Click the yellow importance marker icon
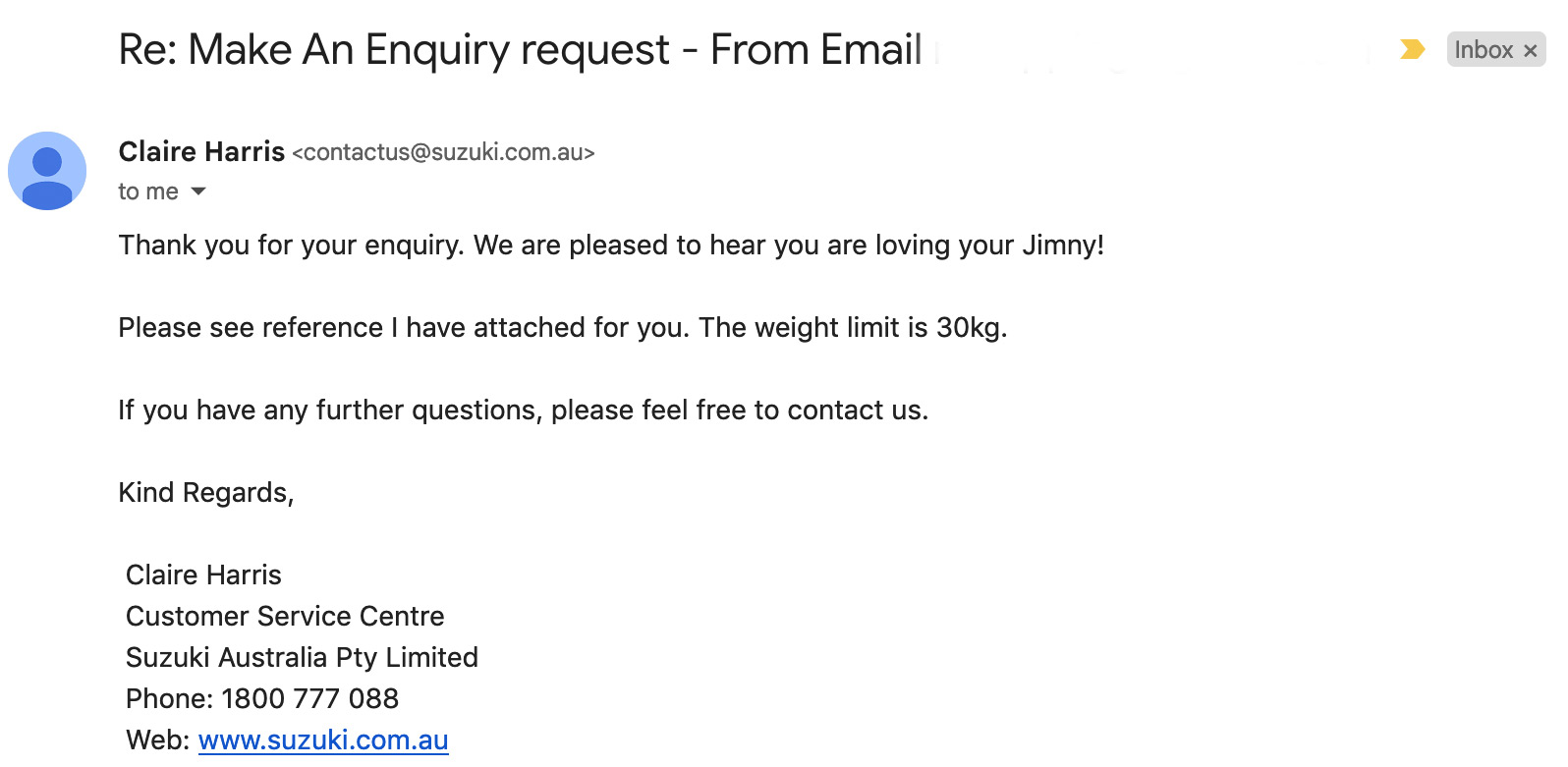1568x767 pixels. (x=1413, y=49)
